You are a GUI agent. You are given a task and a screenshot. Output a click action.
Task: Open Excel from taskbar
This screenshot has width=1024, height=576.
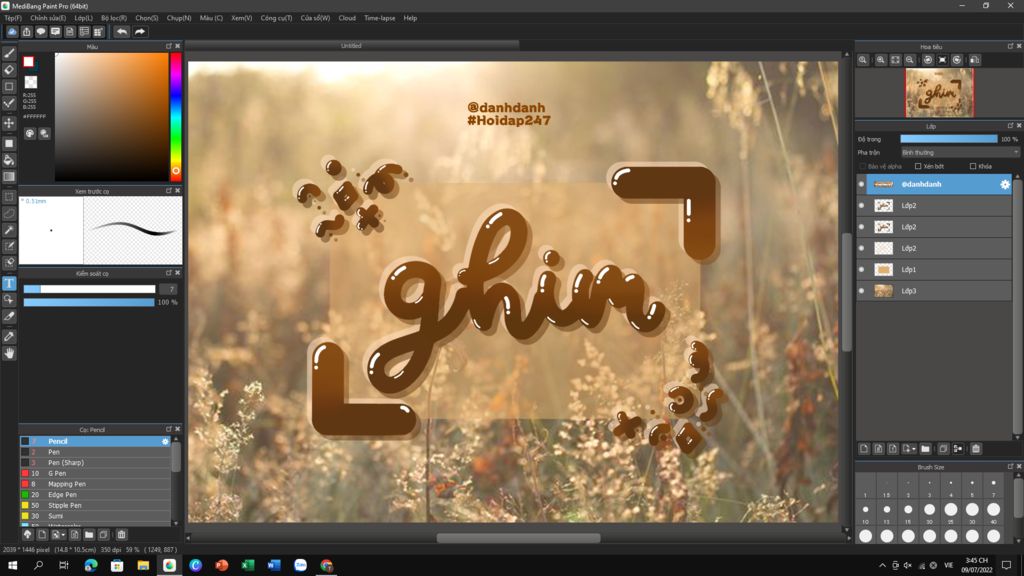pyautogui.click(x=248, y=566)
